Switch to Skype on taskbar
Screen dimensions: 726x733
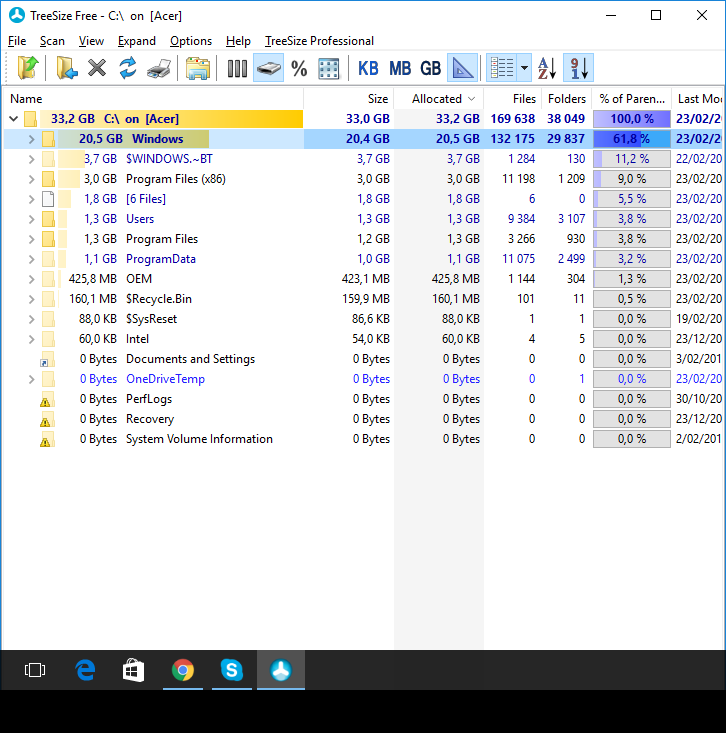[232, 670]
